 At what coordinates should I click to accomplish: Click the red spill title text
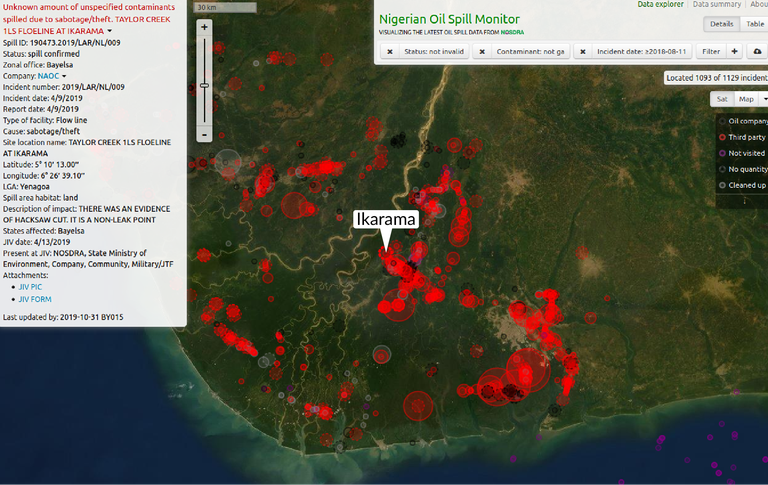[x=89, y=19]
